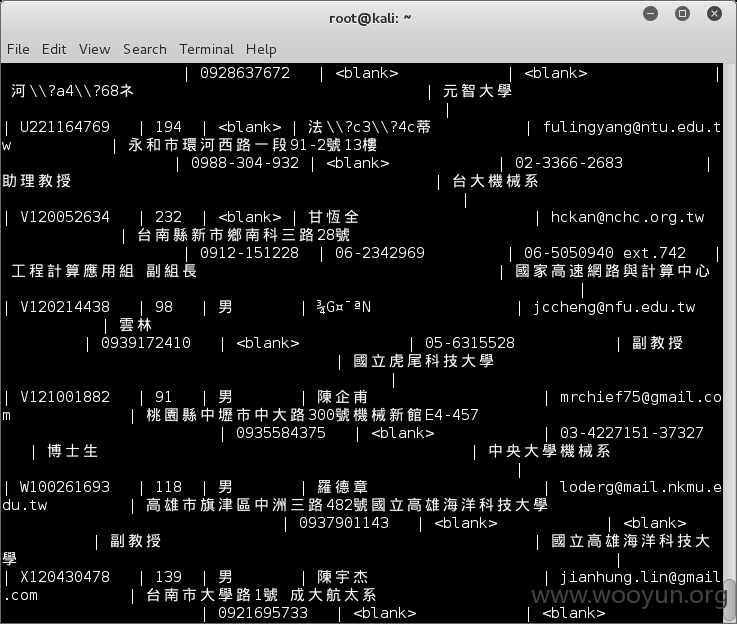Click address 台南市大學路1號 成大航太系
Viewport: 737px width, 624px height.
pyautogui.click(x=261, y=595)
